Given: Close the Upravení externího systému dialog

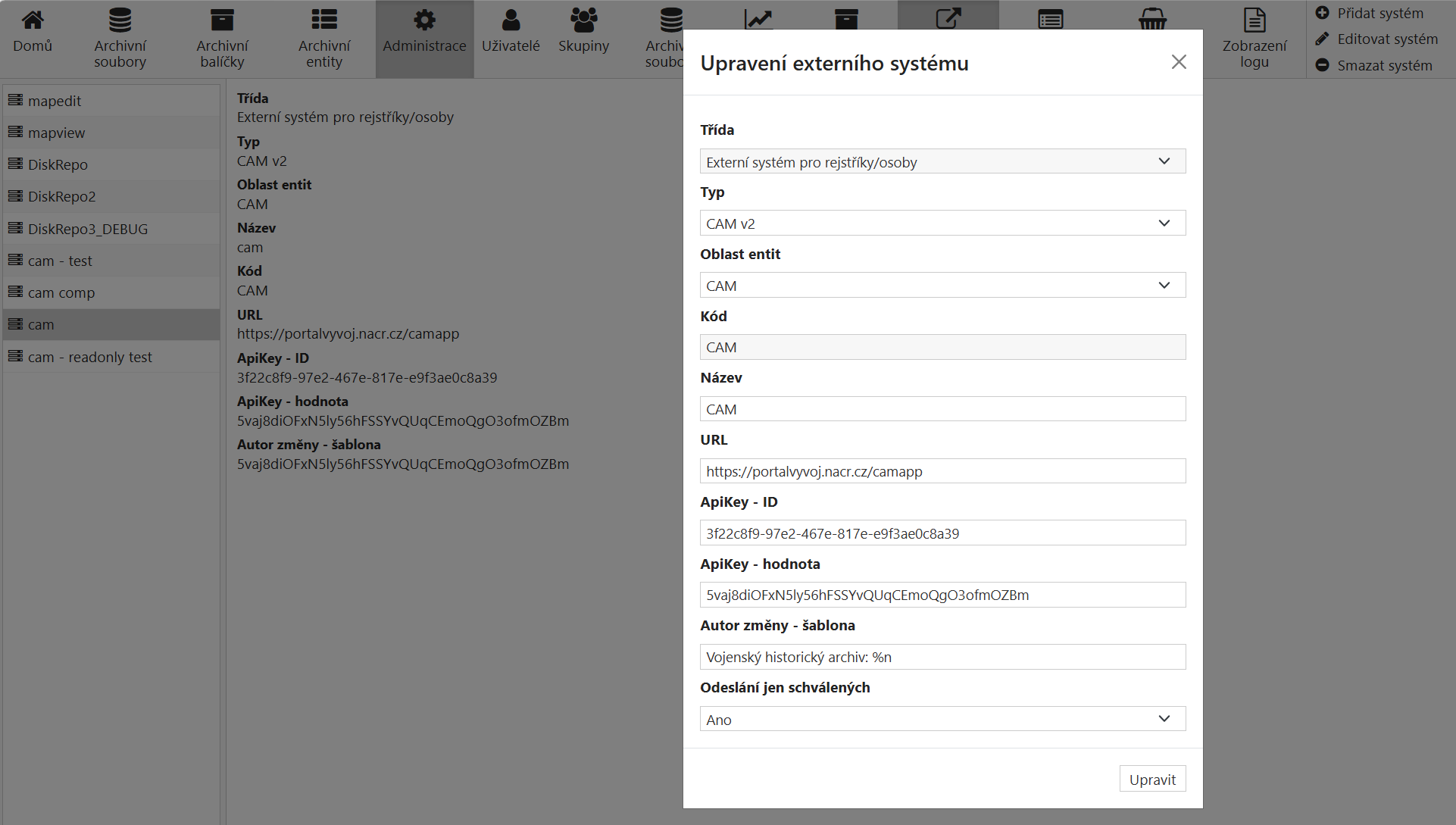Looking at the screenshot, I should click(x=1179, y=62).
